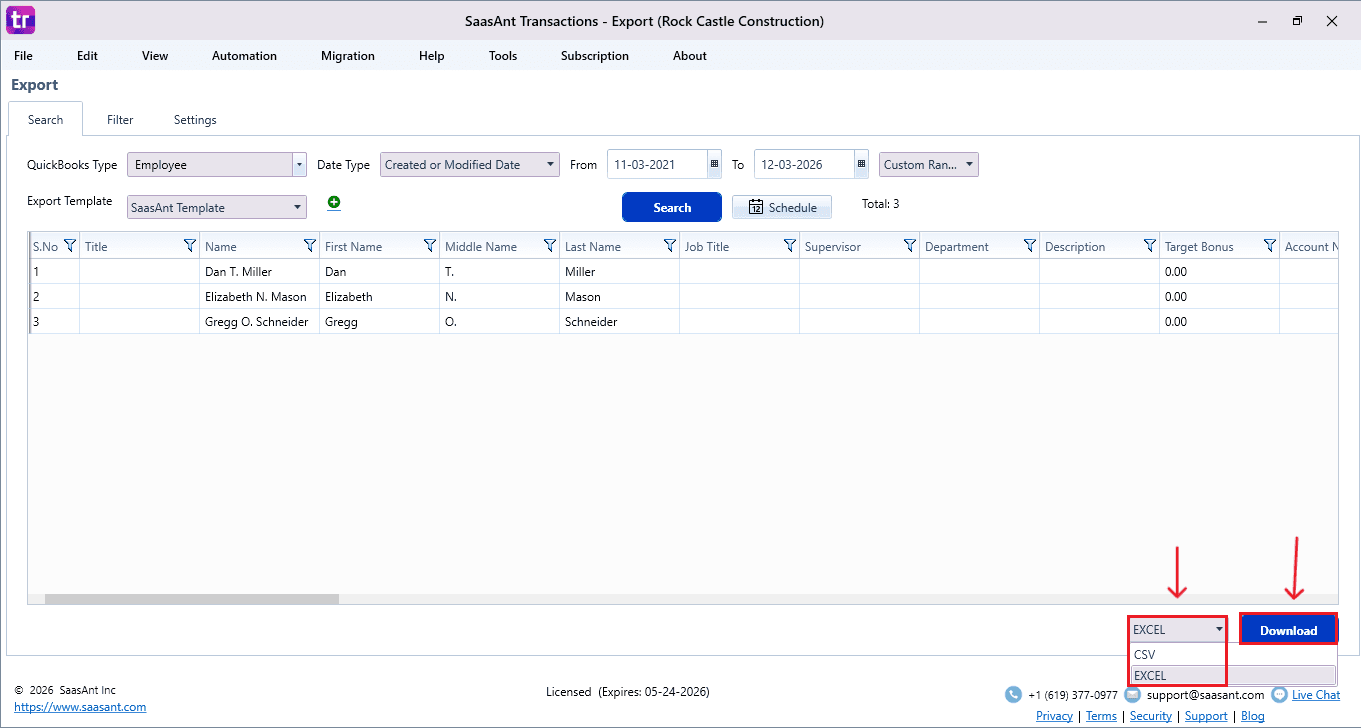Click the horizontal scrollbar under the table
The height and width of the screenshot is (728, 1361).
point(192,599)
